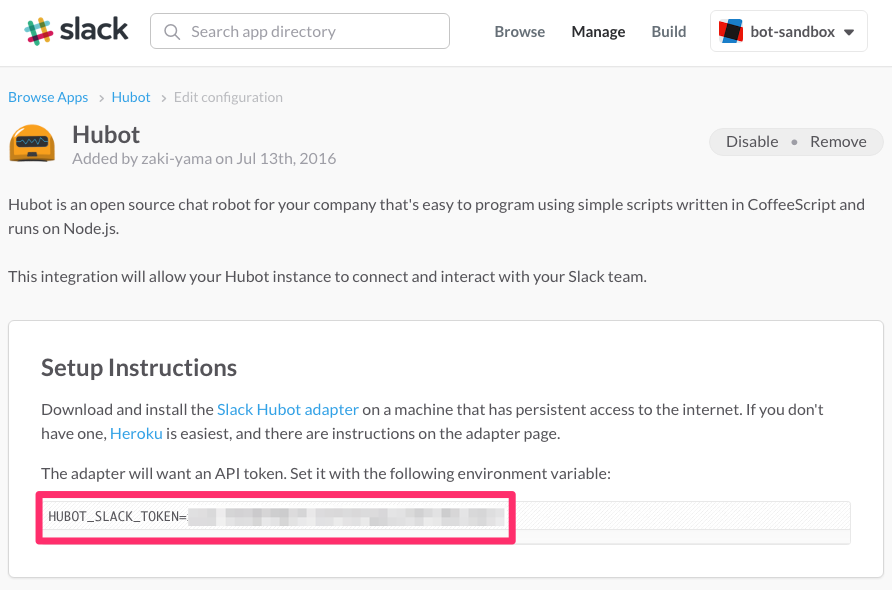Open the Heroku link
The width and height of the screenshot is (892, 590).
[136, 434]
